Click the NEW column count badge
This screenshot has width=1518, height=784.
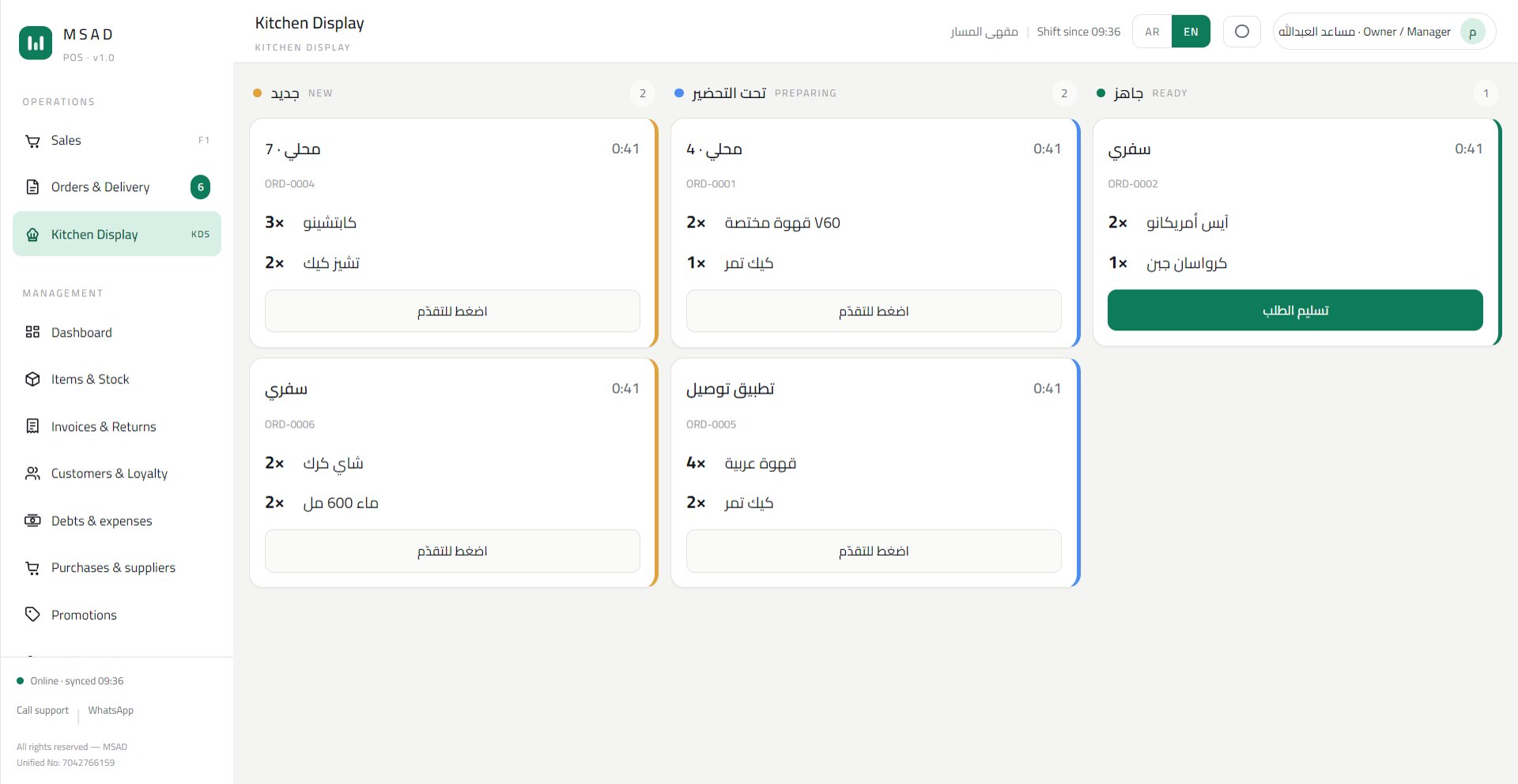[643, 93]
